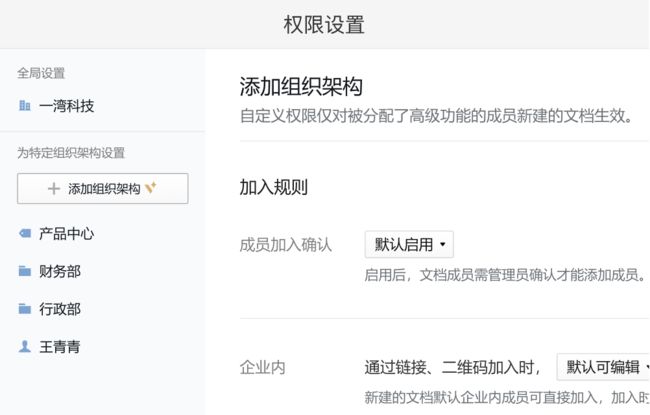Click the arrow on 默认启用 selector
The height and width of the screenshot is (415, 650).
[443, 245]
